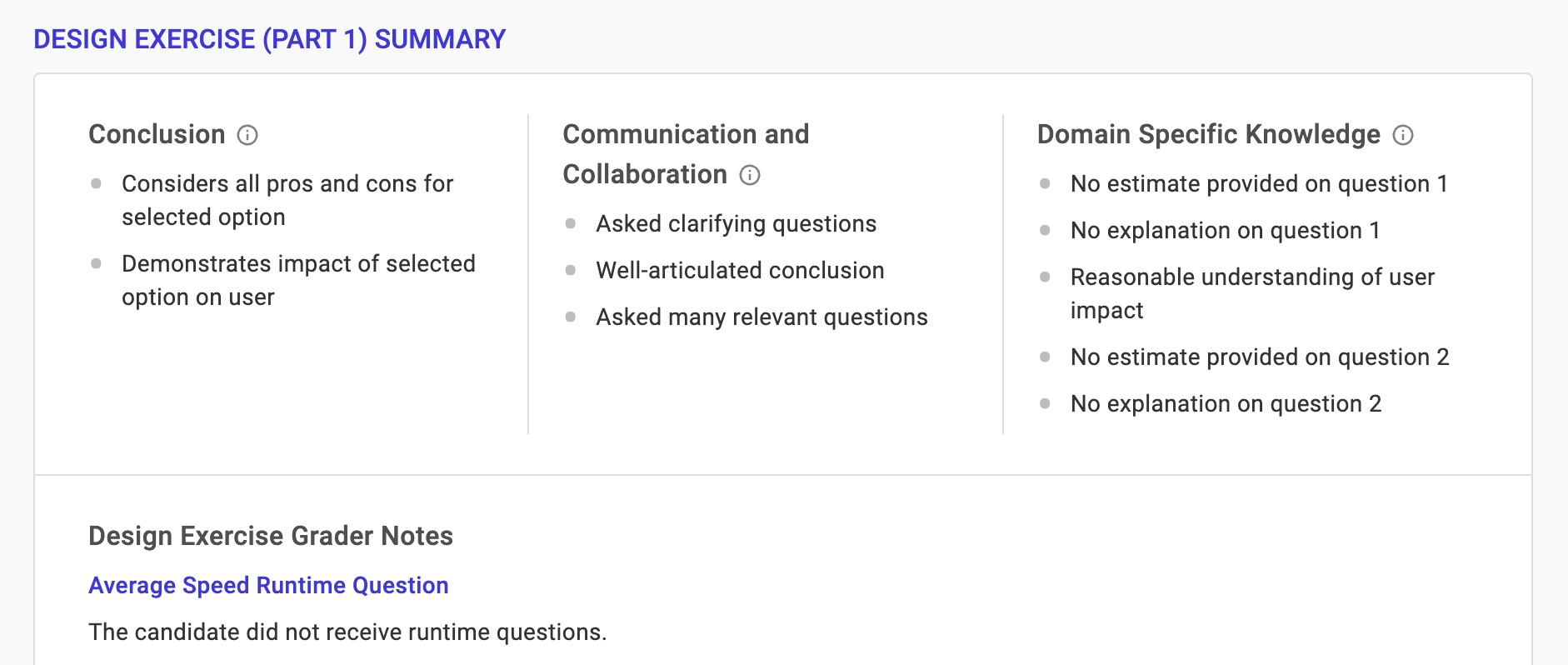1568x665 pixels.
Task: Click 'Considers all pros and cons' bullet
Action: click(x=287, y=200)
